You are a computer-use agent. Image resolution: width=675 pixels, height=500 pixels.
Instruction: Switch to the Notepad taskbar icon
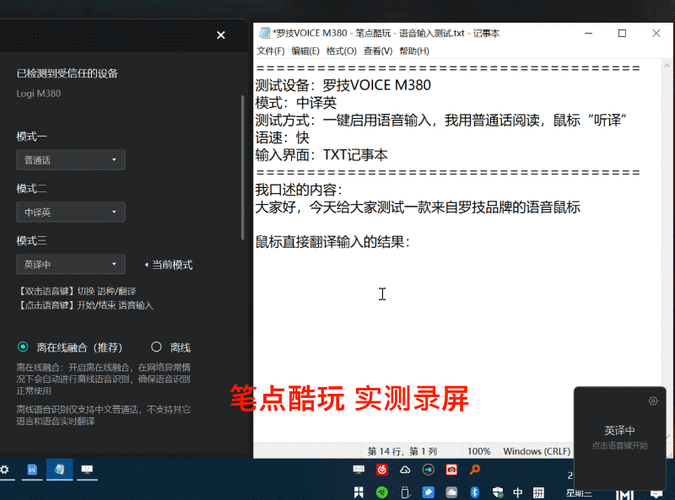point(59,469)
